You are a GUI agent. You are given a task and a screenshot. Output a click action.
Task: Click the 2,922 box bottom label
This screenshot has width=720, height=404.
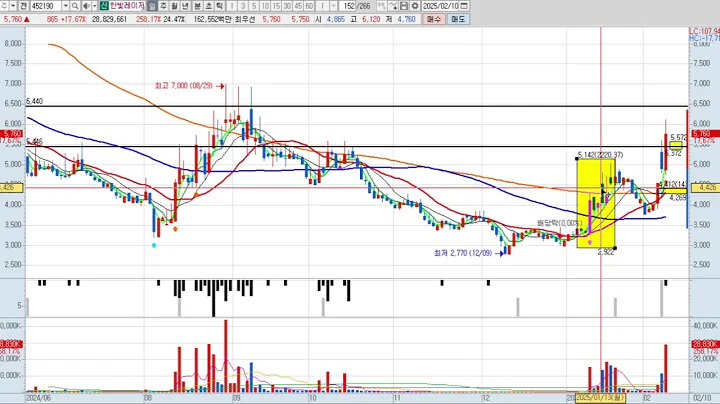pos(606,252)
